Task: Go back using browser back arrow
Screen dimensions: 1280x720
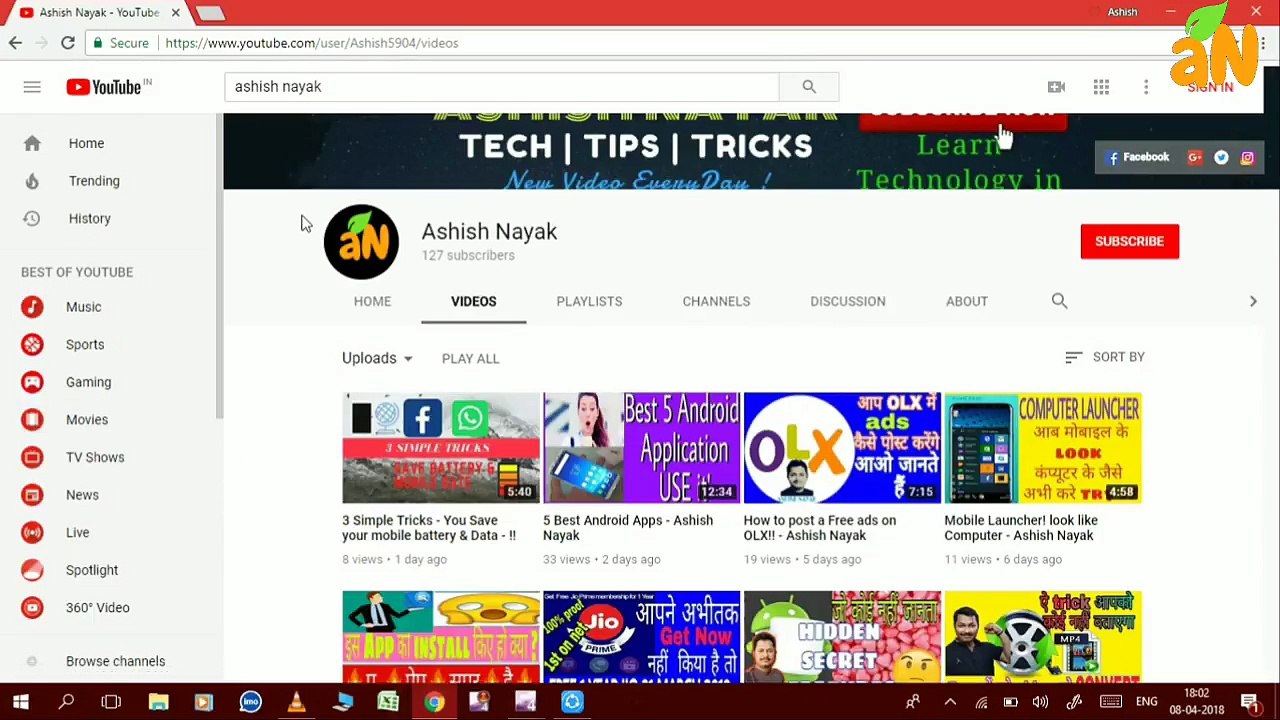Action: (x=15, y=43)
